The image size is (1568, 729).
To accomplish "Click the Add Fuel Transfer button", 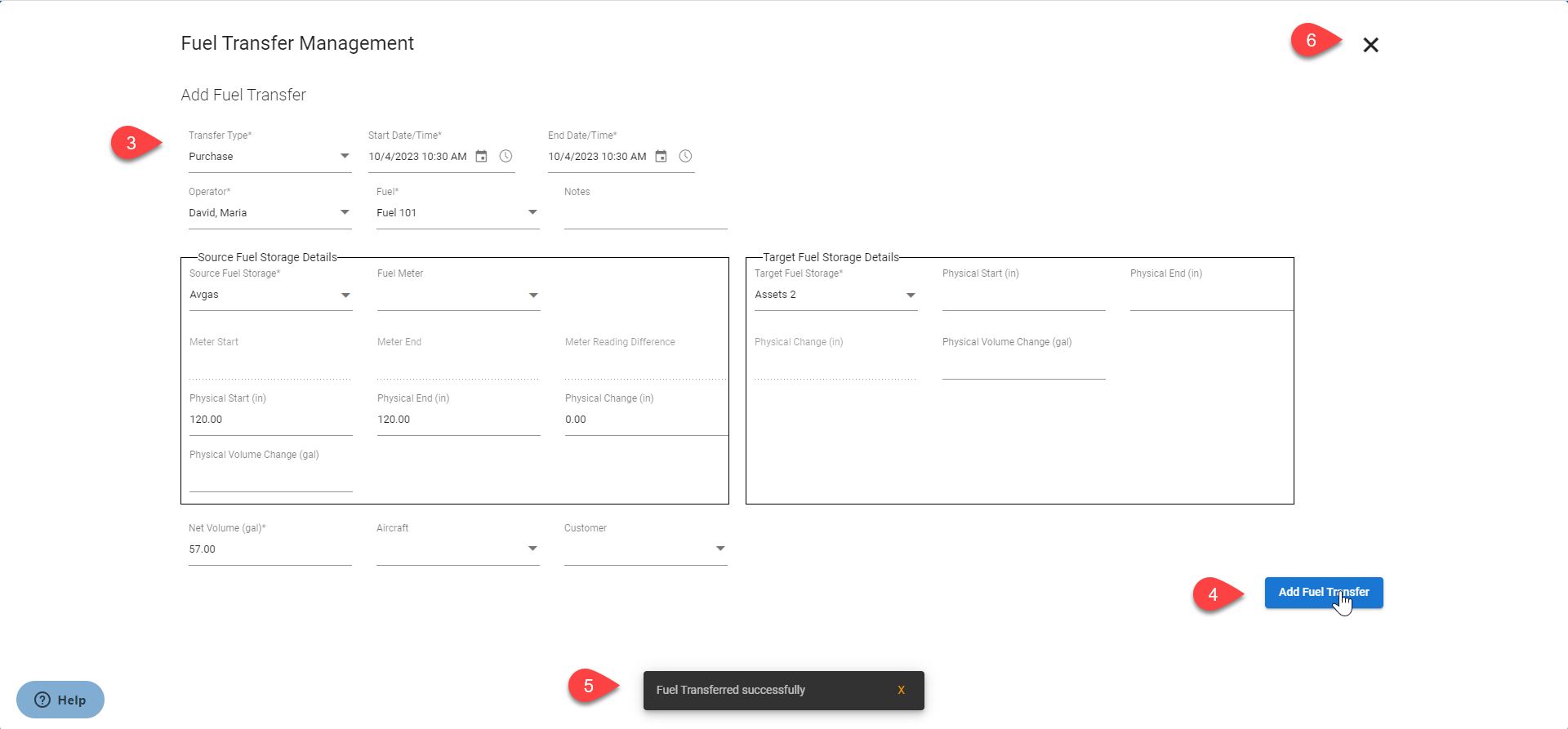I will [x=1323, y=592].
